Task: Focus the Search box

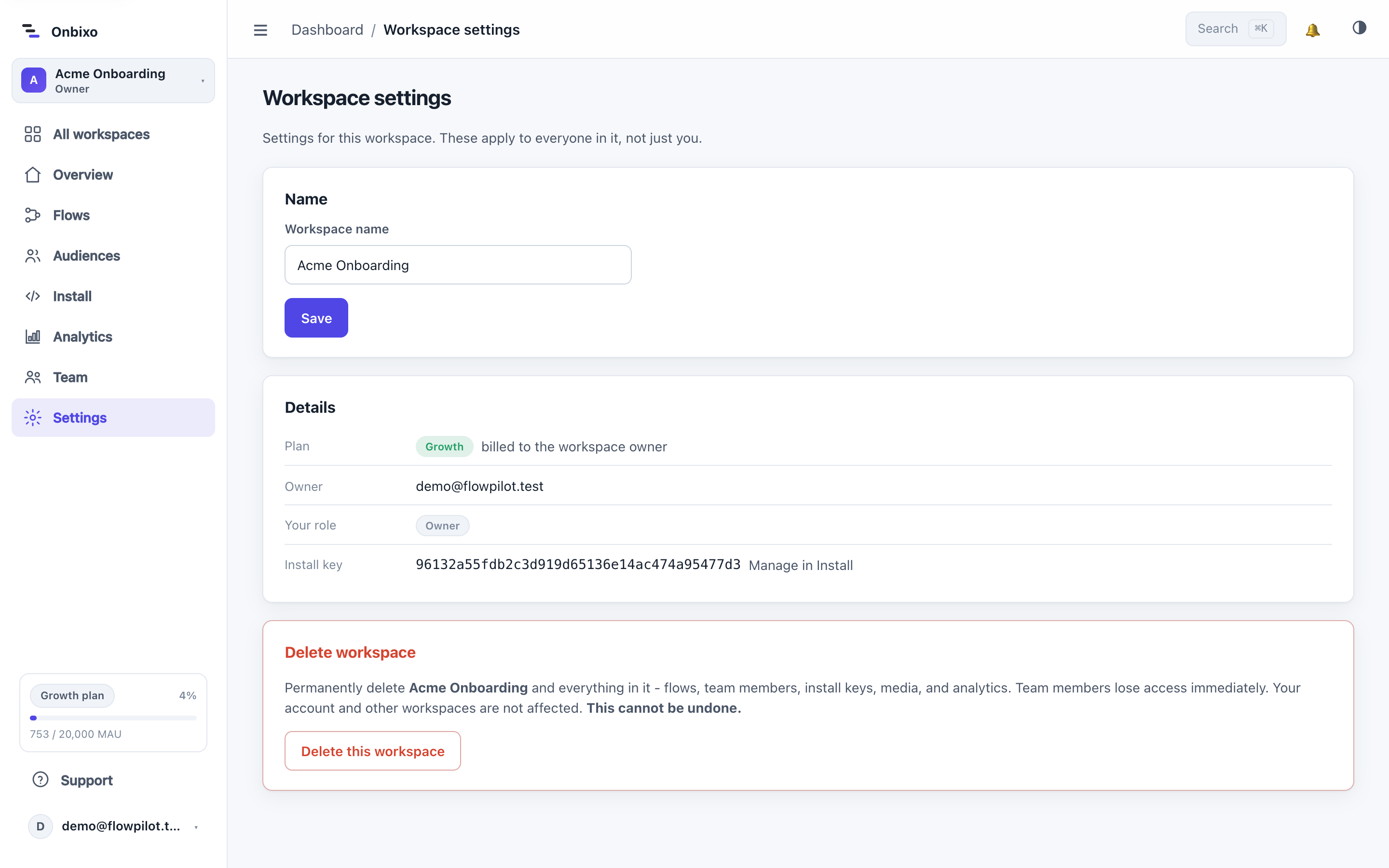Action: click(1236, 29)
